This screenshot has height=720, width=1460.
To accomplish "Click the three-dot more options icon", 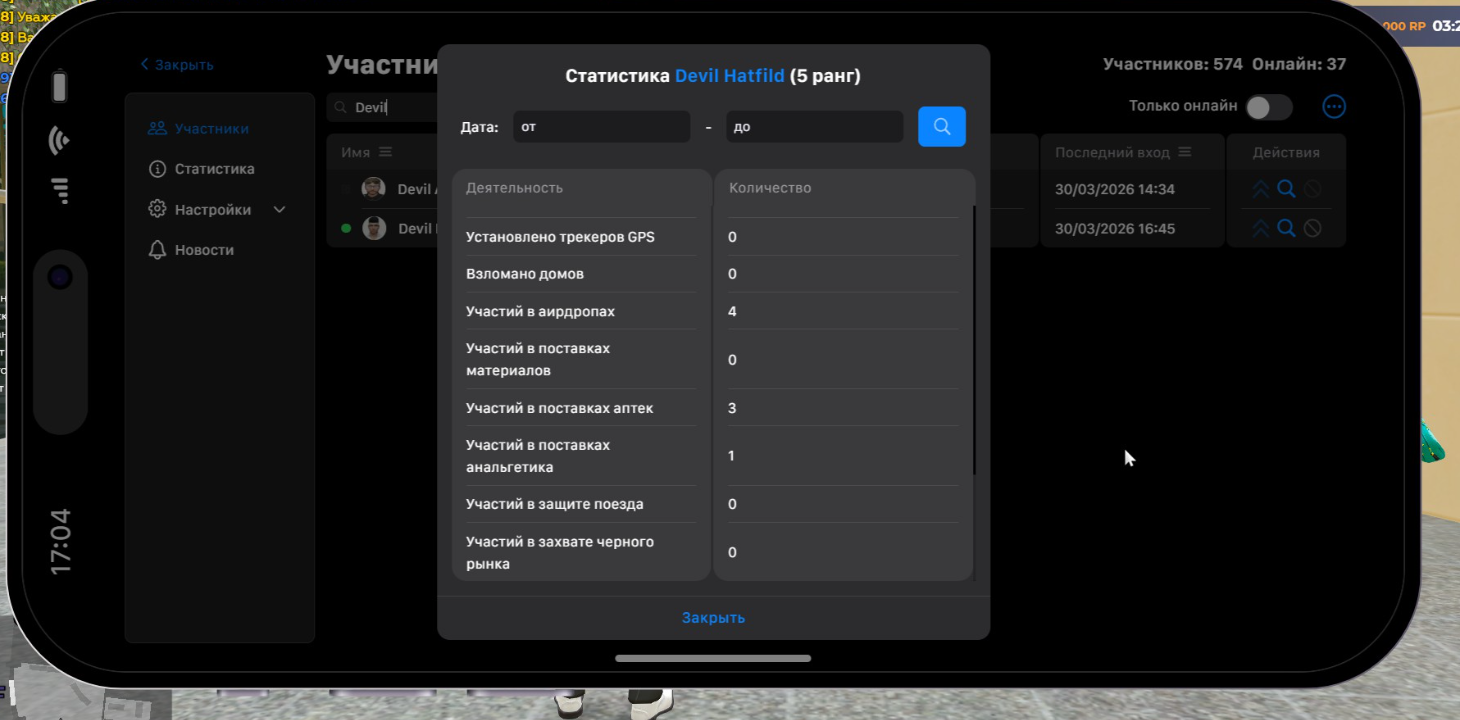I will pos(1333,107).
